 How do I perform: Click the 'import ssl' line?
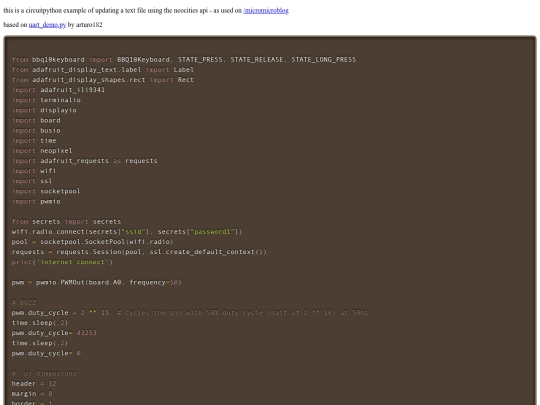pos(32,181)
